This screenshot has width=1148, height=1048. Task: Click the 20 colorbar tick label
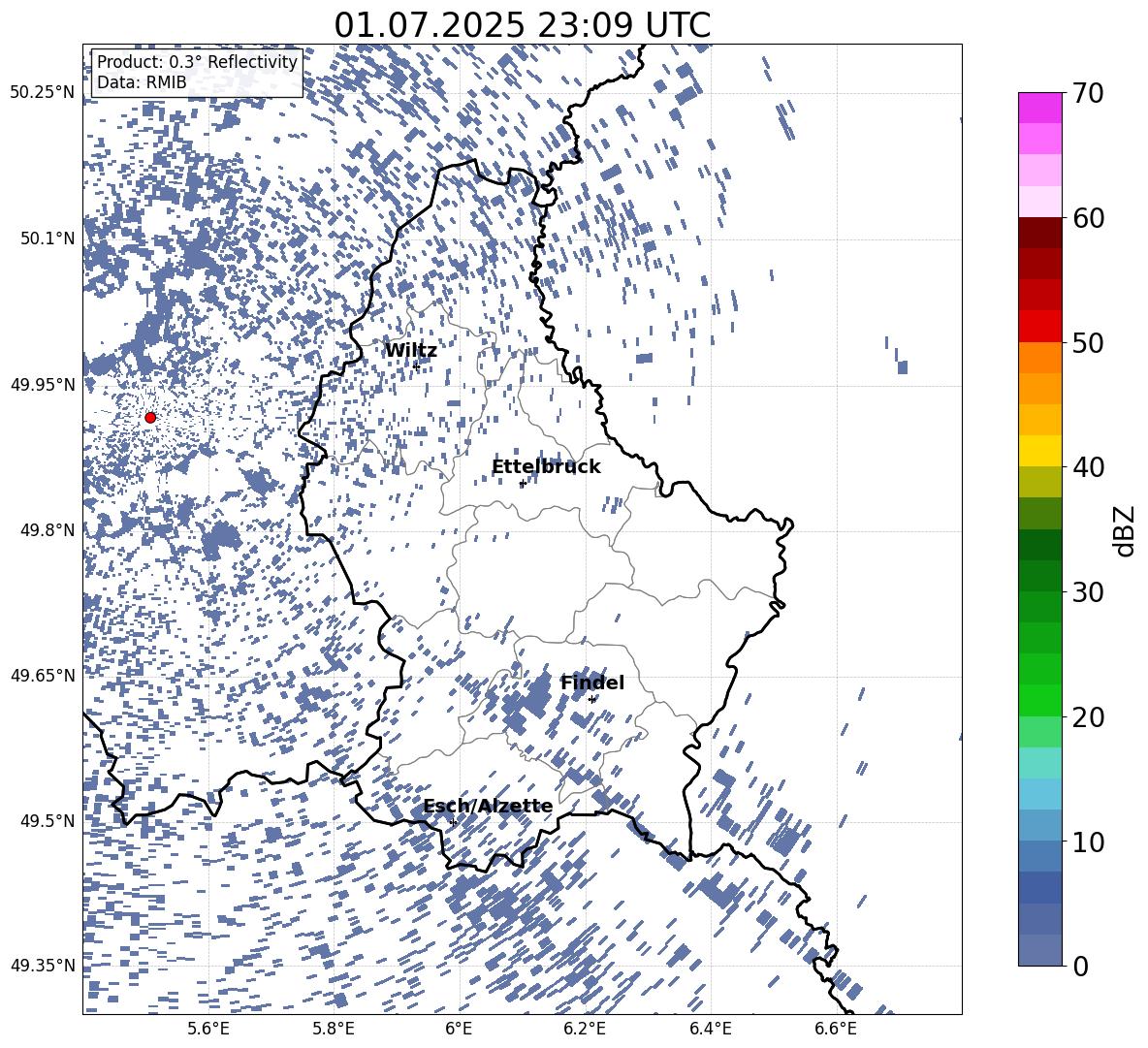1089,716
